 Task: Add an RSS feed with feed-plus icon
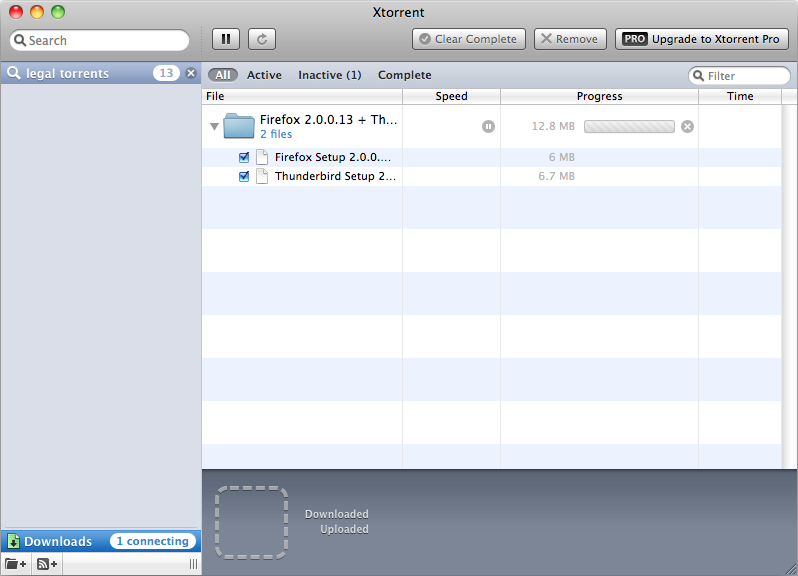[x=47, y=564]
